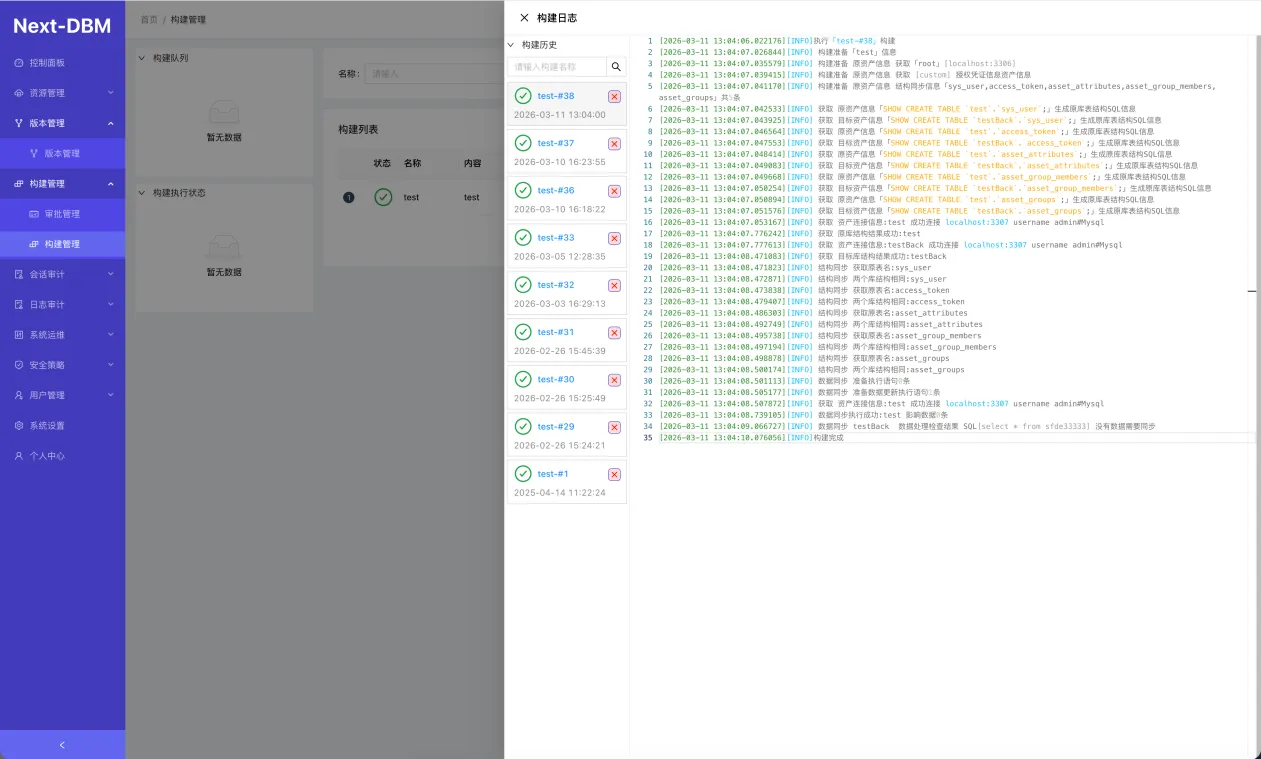Expand the 日志审计 menu
The height and width of the screenshot is (759, 1261).
62,304
